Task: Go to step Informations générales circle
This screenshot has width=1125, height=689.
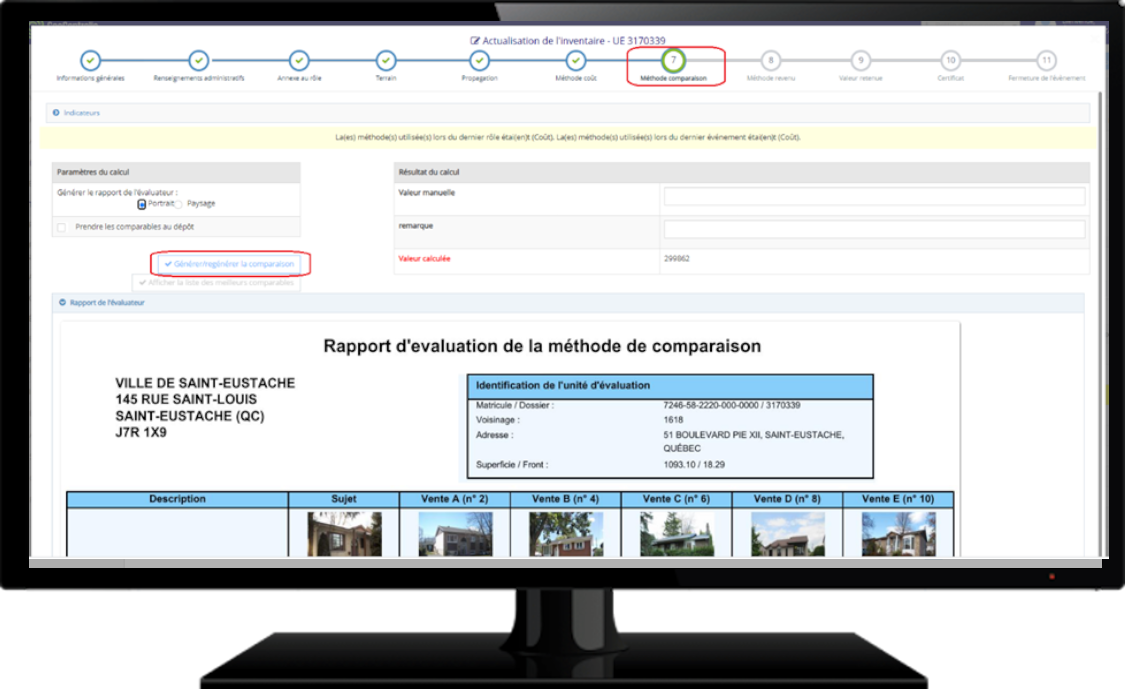Action: pyautogui.click(x=90, y=60)
